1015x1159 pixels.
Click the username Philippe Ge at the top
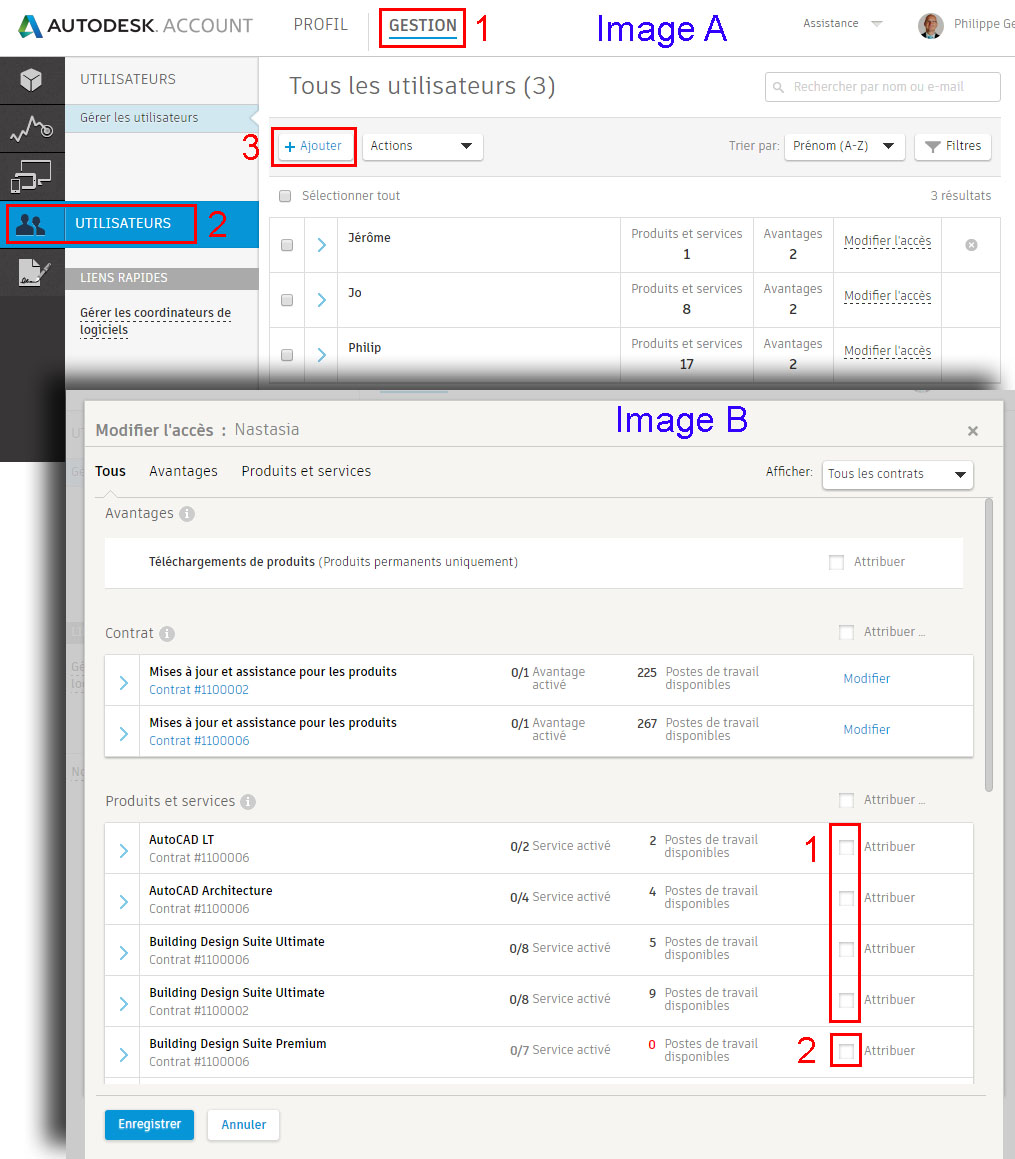tap(984, 24)
